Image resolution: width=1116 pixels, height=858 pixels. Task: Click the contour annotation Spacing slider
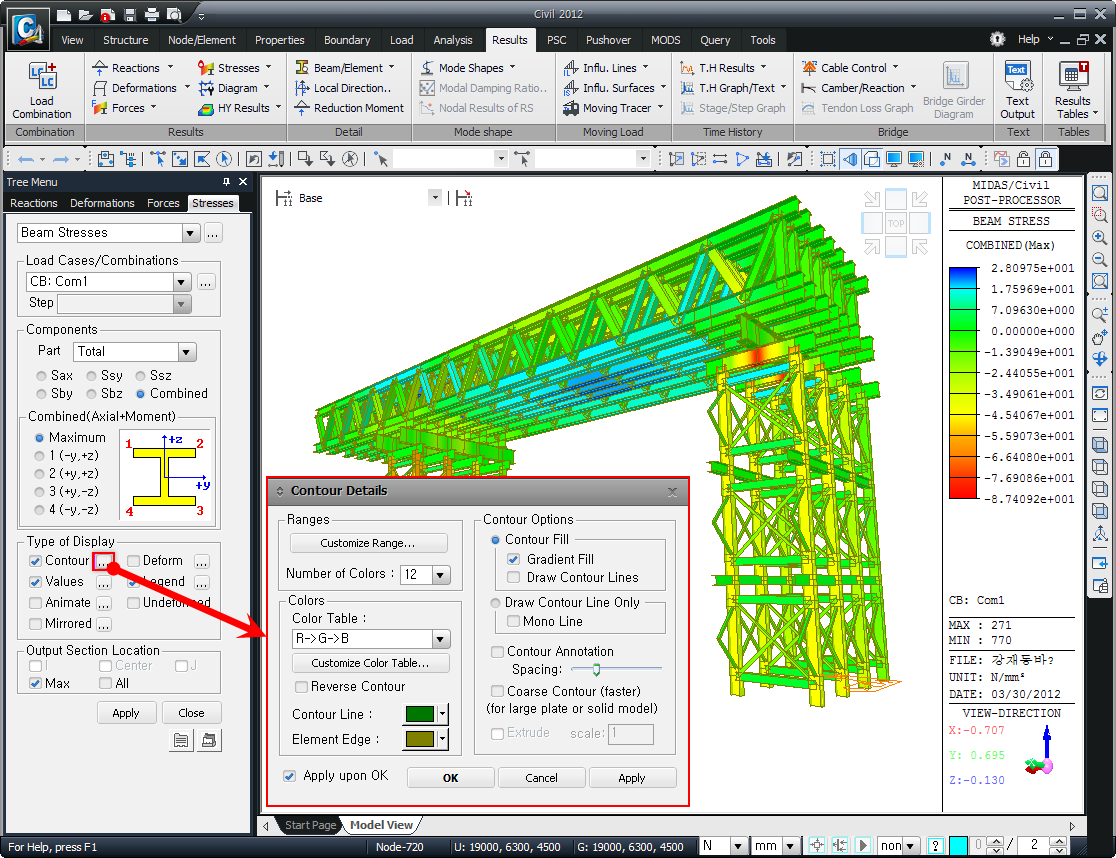[616, 669]
